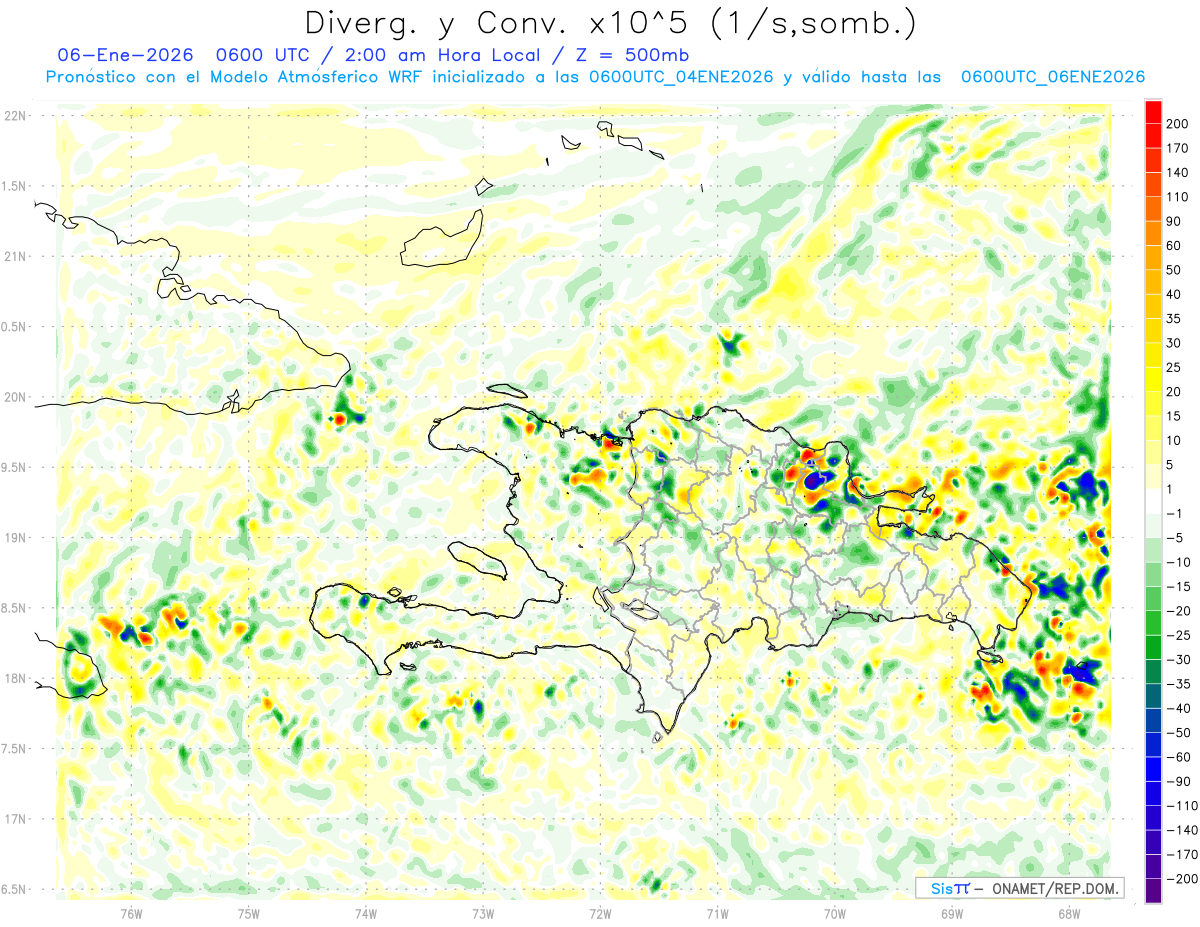Select the 21N latitude label
The image size is (1200, 927).
click(16, 256)
